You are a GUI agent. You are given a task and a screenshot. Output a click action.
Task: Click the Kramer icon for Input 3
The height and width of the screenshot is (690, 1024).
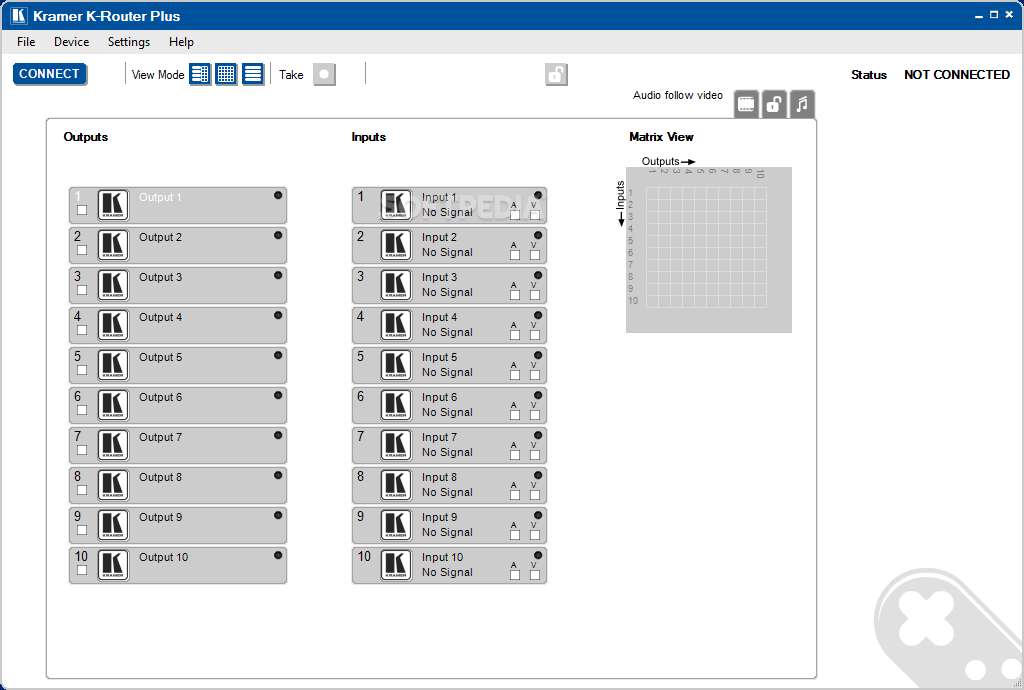pyautogui.click(x=396, y=285)
